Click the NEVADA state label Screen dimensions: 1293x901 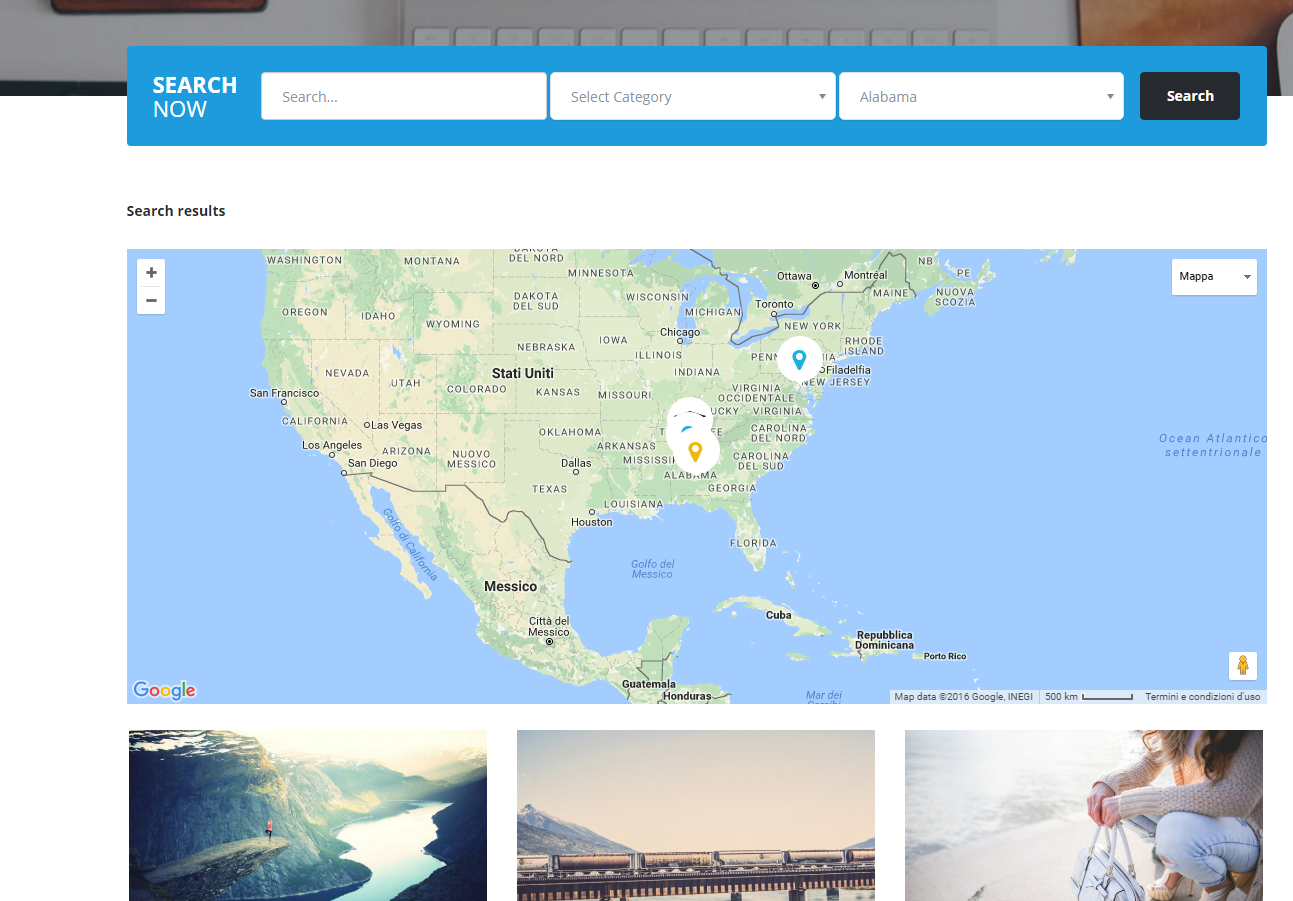(347, 373)
